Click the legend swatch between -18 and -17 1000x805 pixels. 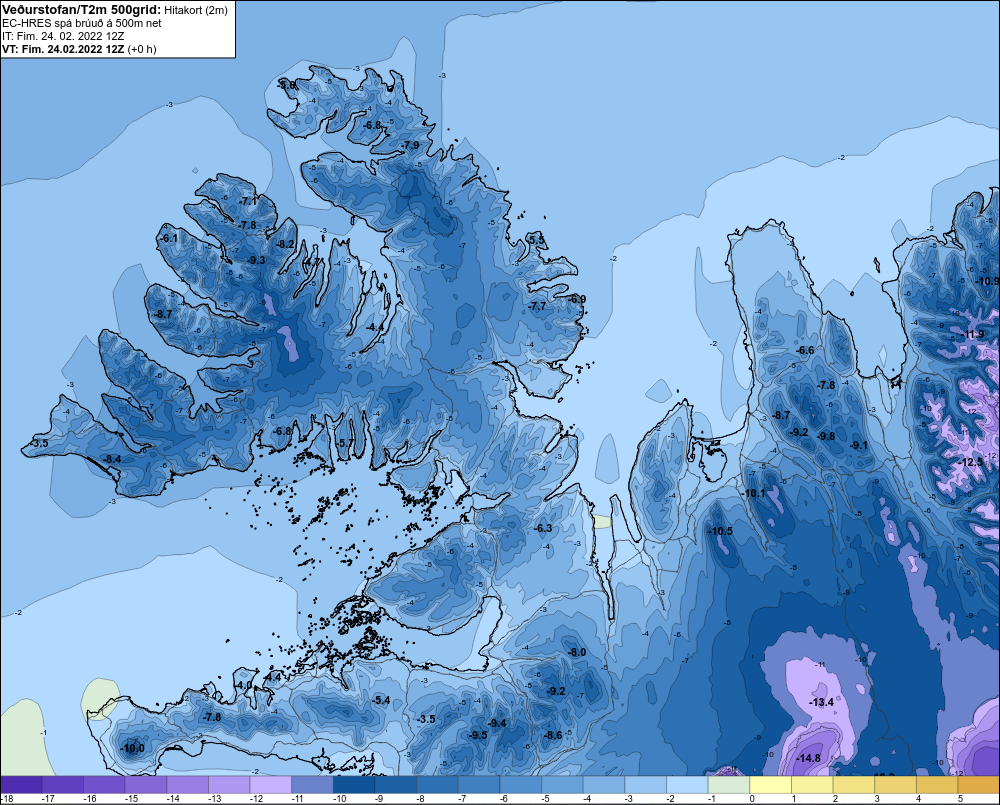[x=21, y=785]
